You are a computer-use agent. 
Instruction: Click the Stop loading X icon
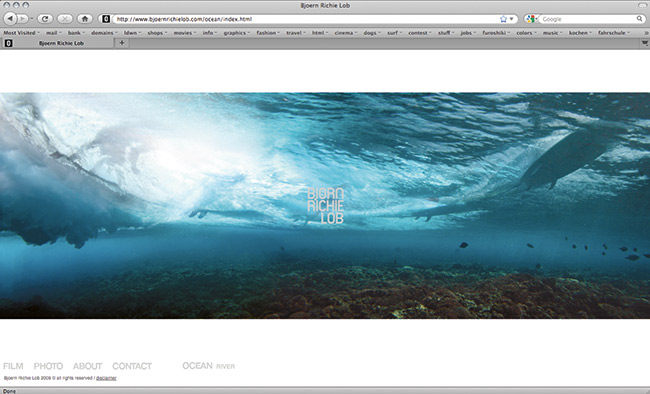click(x=65, y=19)
